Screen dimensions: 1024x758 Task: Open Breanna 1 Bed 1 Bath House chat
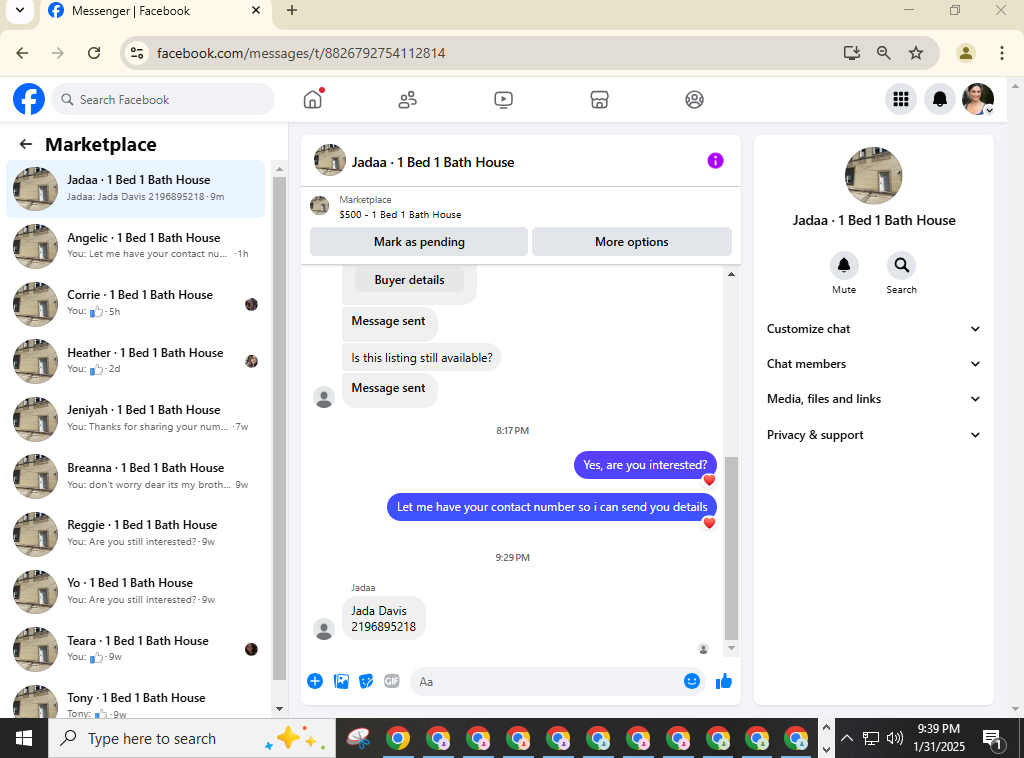click(136, 476)
